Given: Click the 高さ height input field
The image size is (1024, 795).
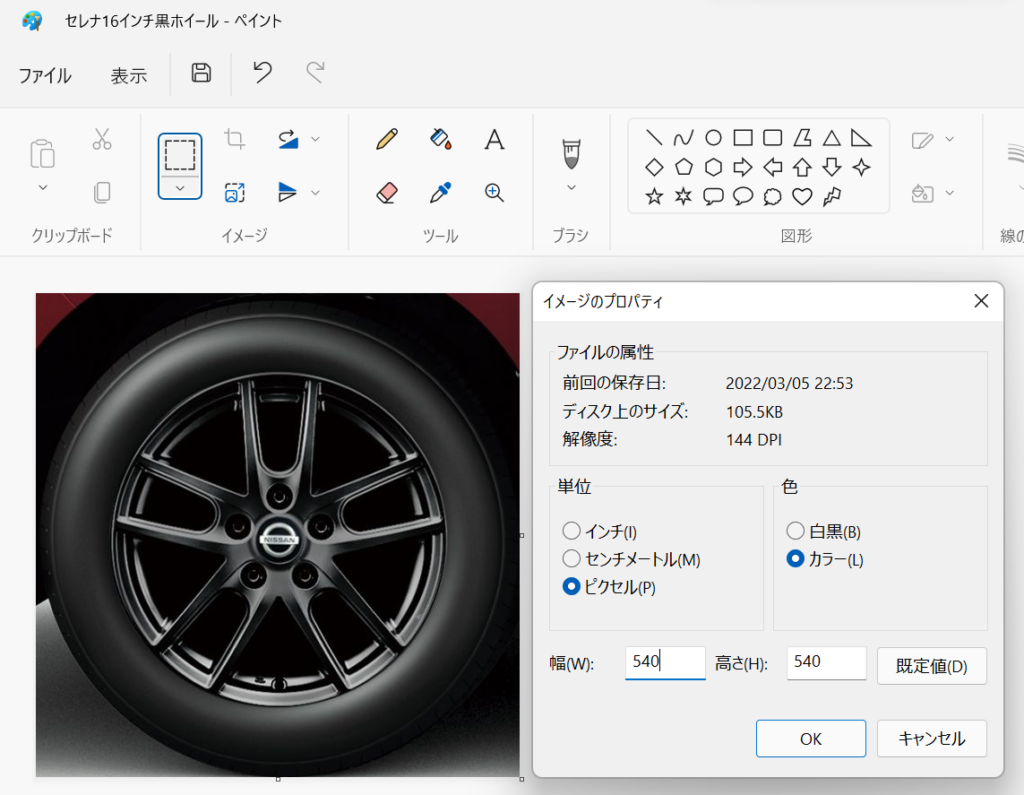Looking at the screenshot, I should click(x=826, y=662).
